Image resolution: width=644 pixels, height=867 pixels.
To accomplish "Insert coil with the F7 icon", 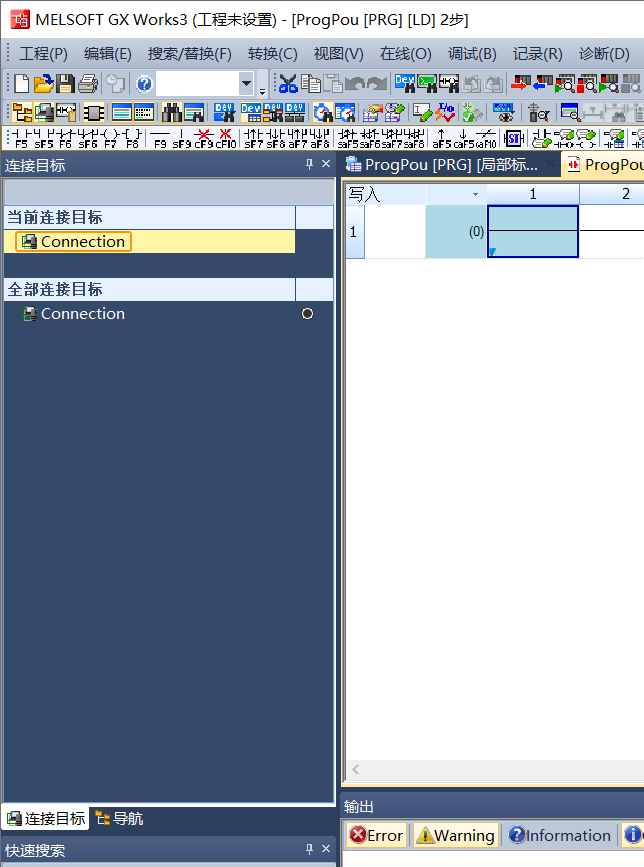I will pyautogui.click(x=110, y=138).
